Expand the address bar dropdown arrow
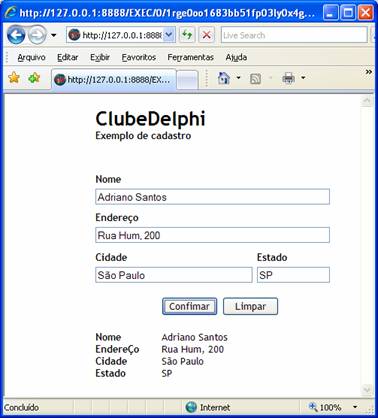The height and width of the screenshot is (418, 378). pos(169,35)
